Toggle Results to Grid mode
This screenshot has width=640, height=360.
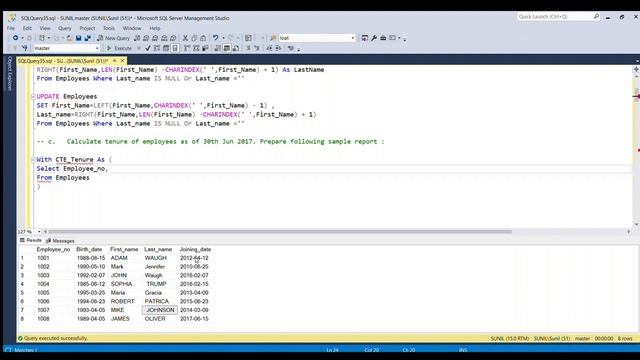pyautogui.click(x=227, y=48)
